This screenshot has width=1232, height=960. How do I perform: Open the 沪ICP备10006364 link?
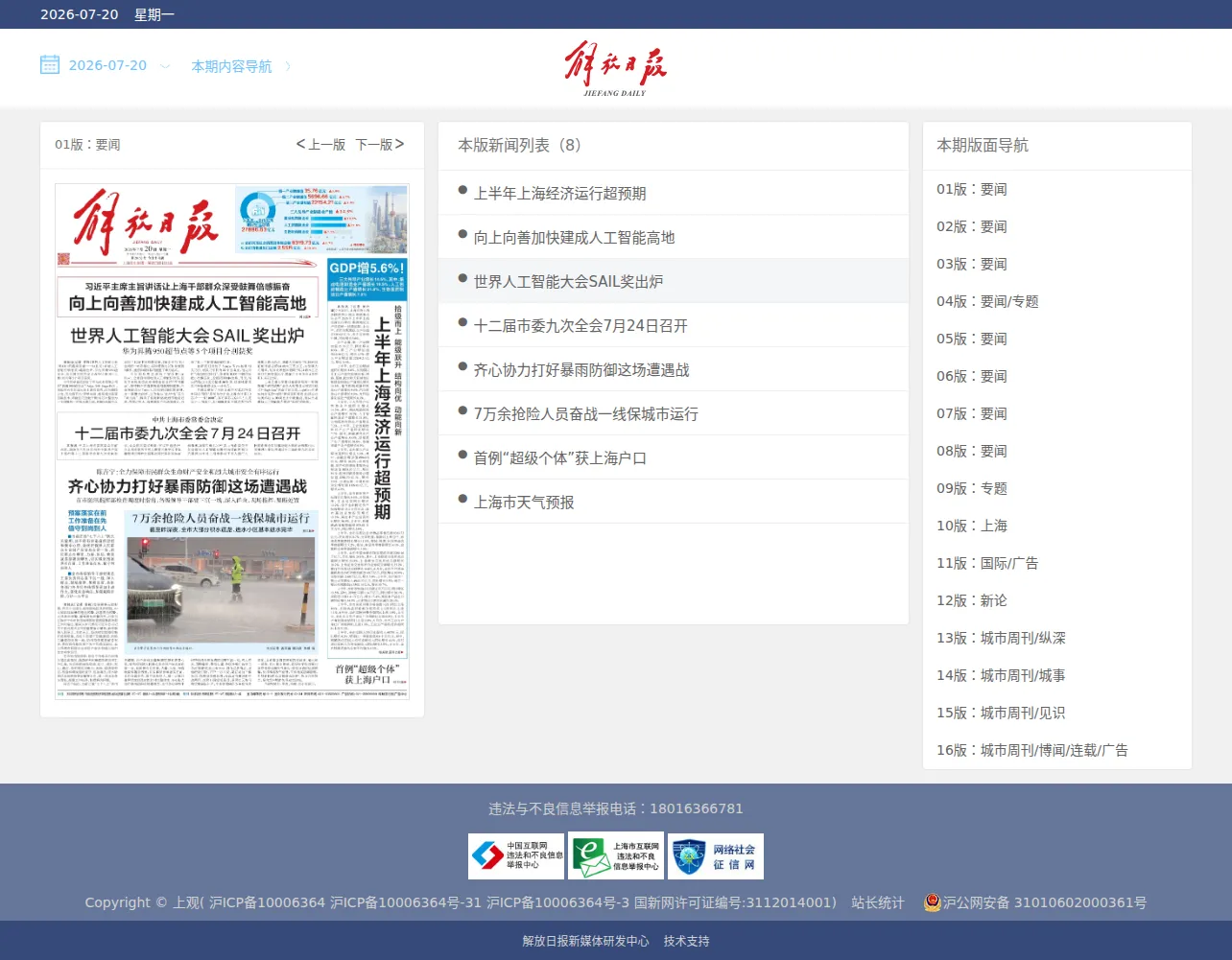[268, 902]
